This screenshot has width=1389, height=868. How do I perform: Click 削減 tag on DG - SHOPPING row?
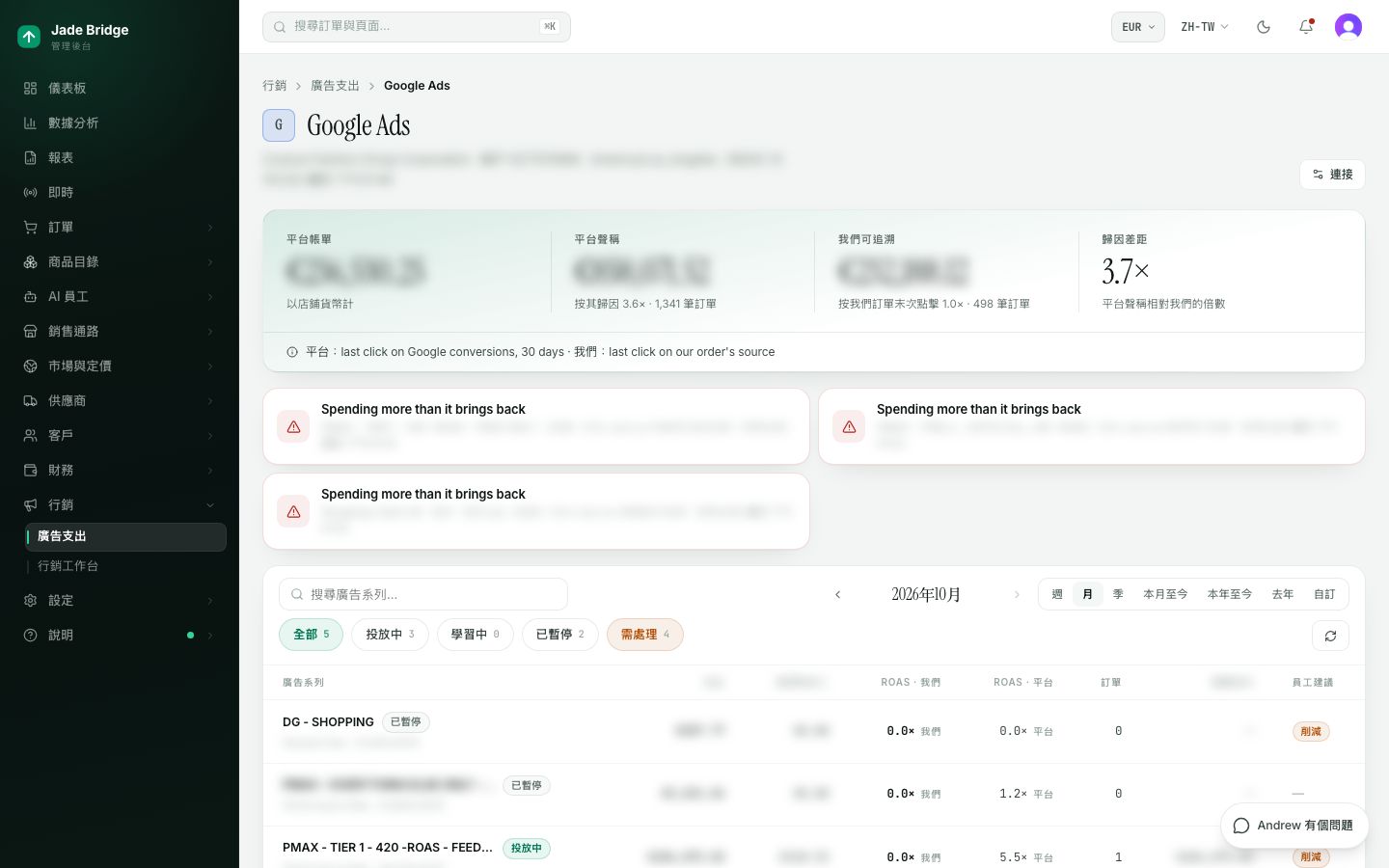tap(1311, 731)
